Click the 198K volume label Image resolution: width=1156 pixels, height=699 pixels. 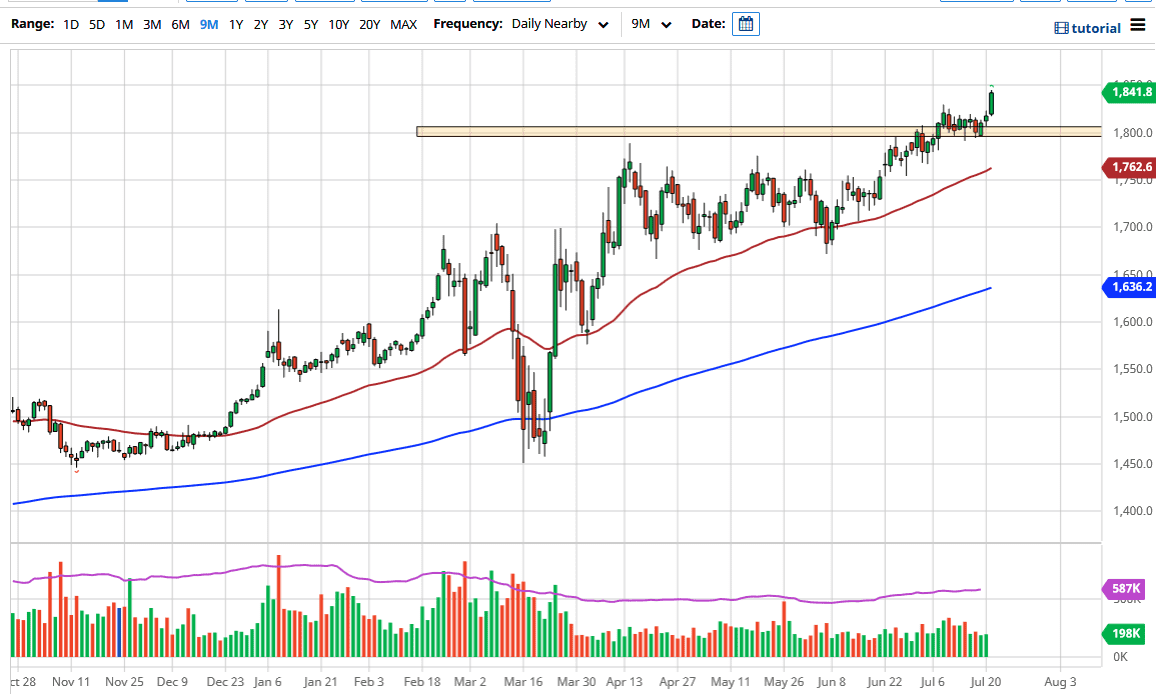[1124, 633]
